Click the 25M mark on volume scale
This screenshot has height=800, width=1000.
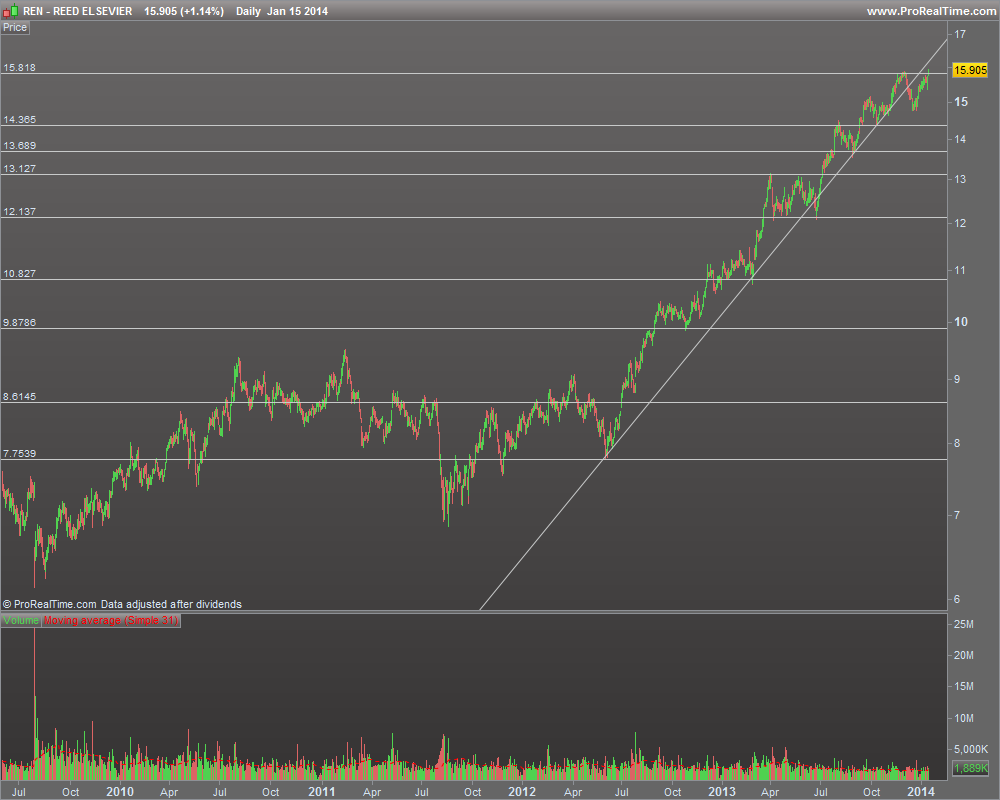click(x=963, y=624)
